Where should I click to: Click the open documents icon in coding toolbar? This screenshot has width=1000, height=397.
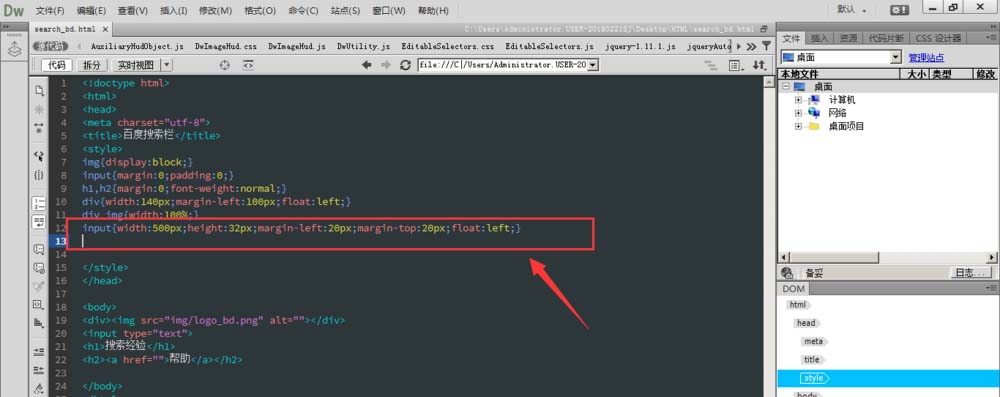[x=39, y=90]
